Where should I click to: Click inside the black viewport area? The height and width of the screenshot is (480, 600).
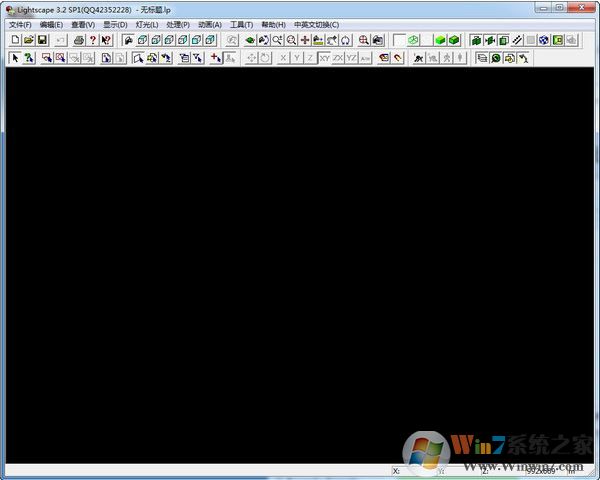coord(300,260)
